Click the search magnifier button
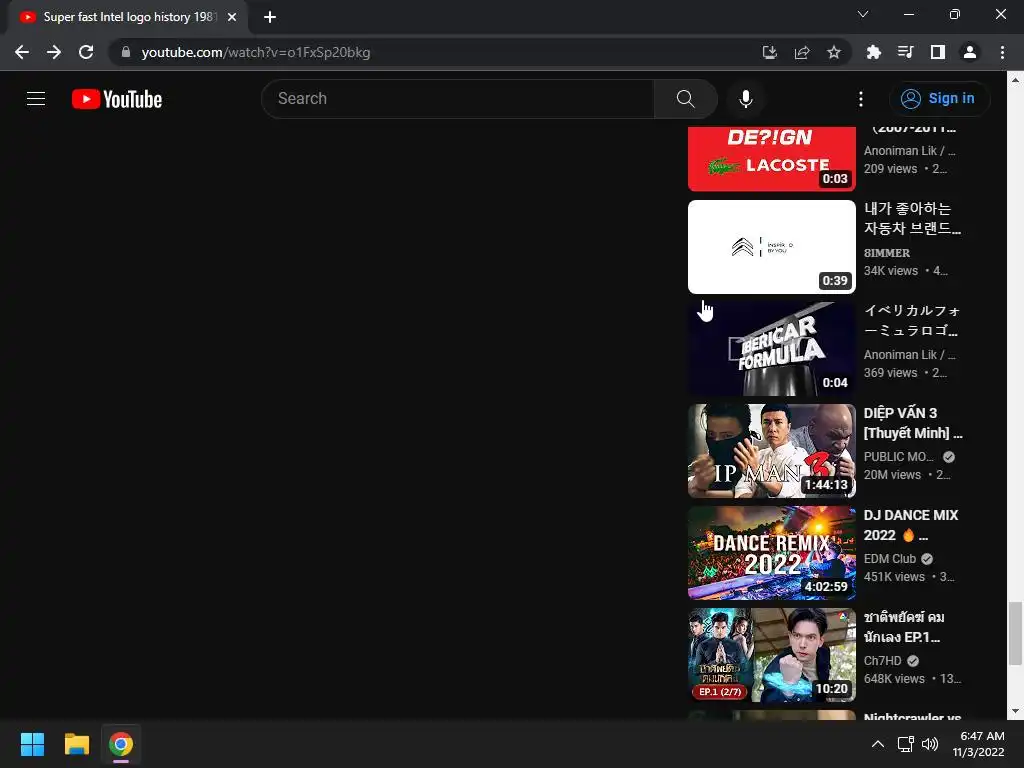The height and width of the screenshot is (768, 1024). (685, 99)
